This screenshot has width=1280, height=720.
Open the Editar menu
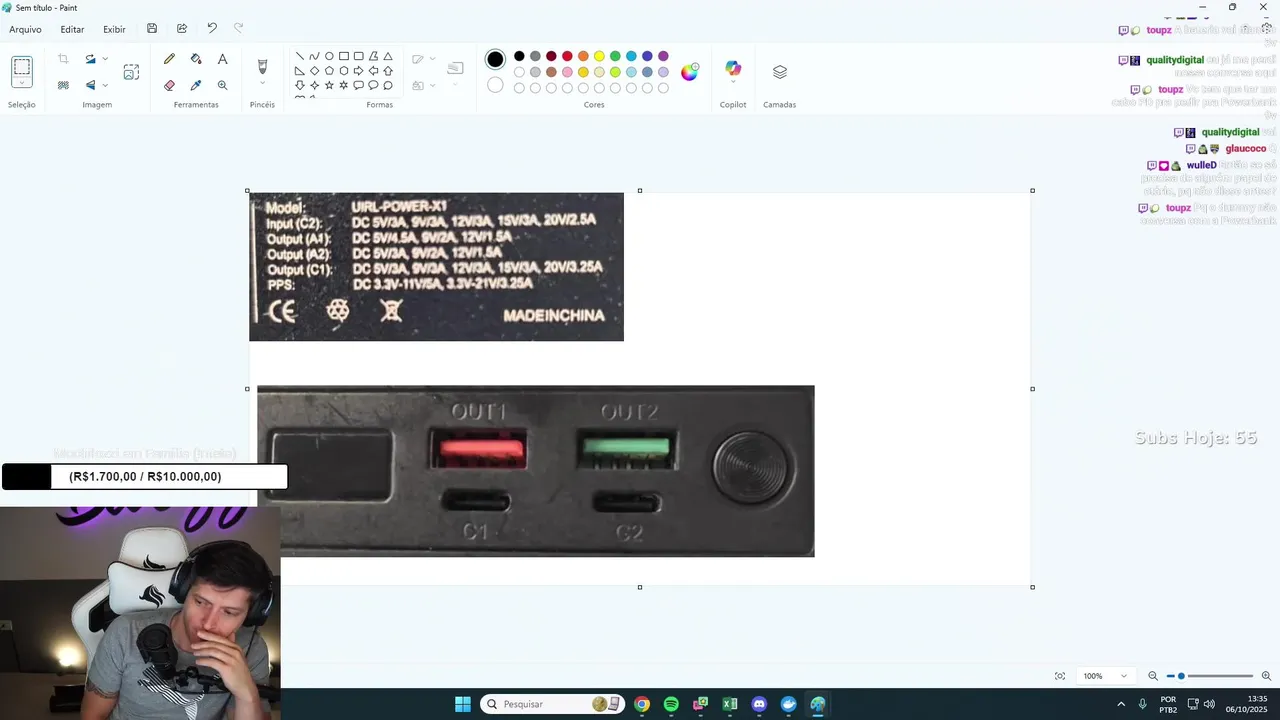(72, 29)
